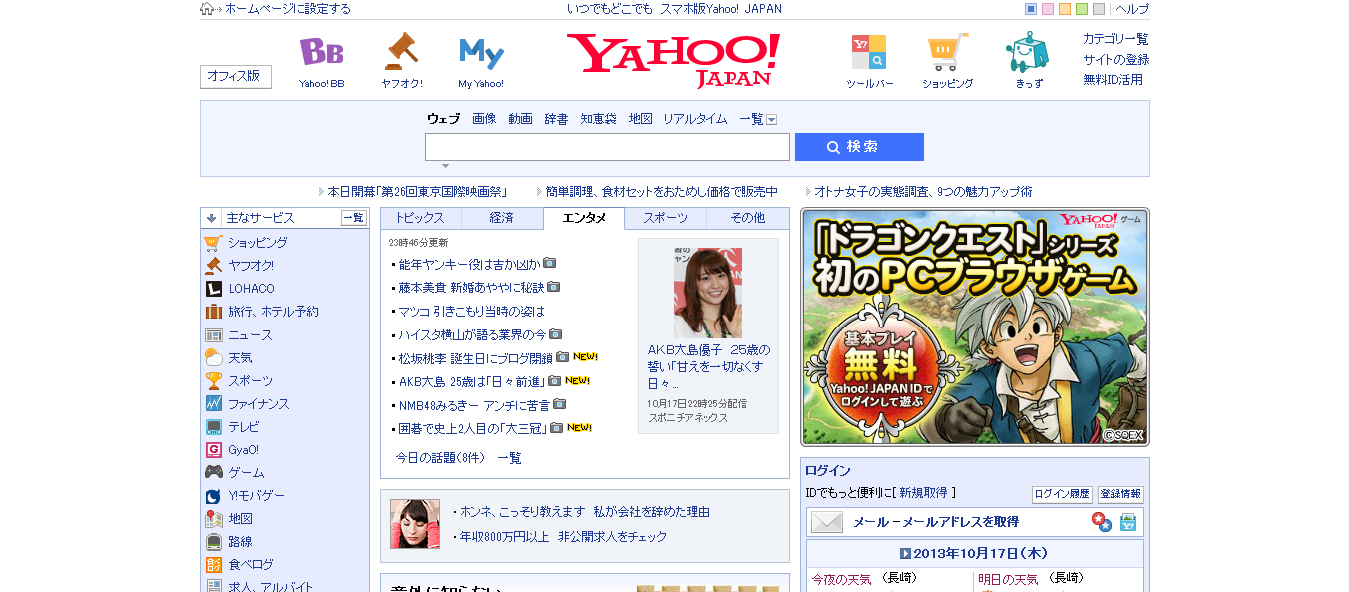Screen dimensions: 1349x592
Task: Expand the arrow beside 2013年10月17日(木)
Action: [905, 553]
